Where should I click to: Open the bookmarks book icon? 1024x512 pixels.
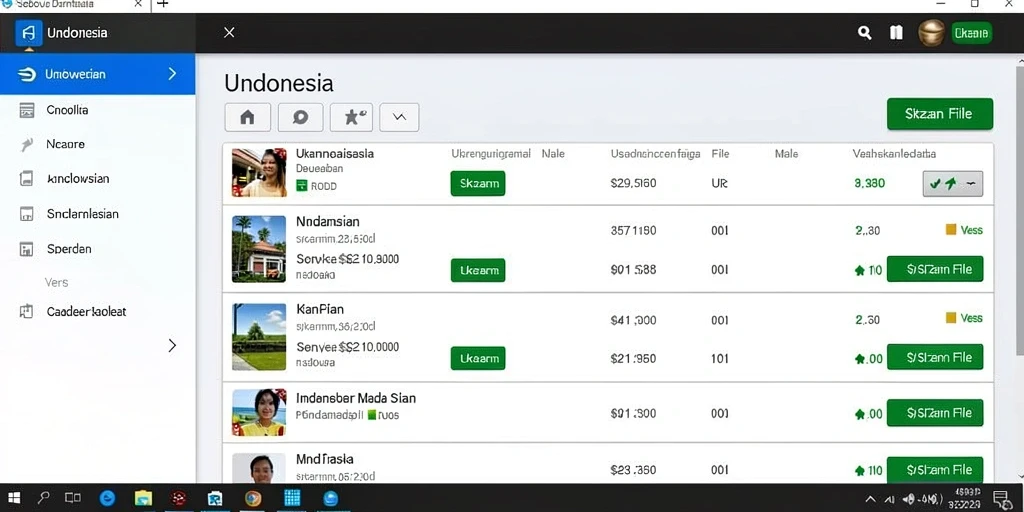pos(897,33)
